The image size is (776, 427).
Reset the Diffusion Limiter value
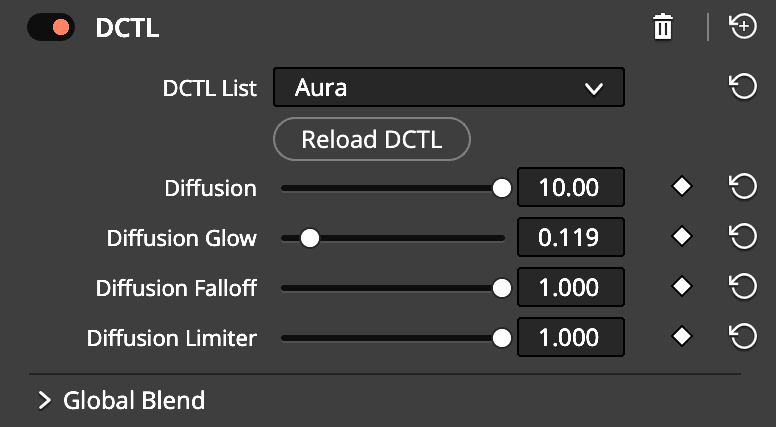tap(743, 337)
